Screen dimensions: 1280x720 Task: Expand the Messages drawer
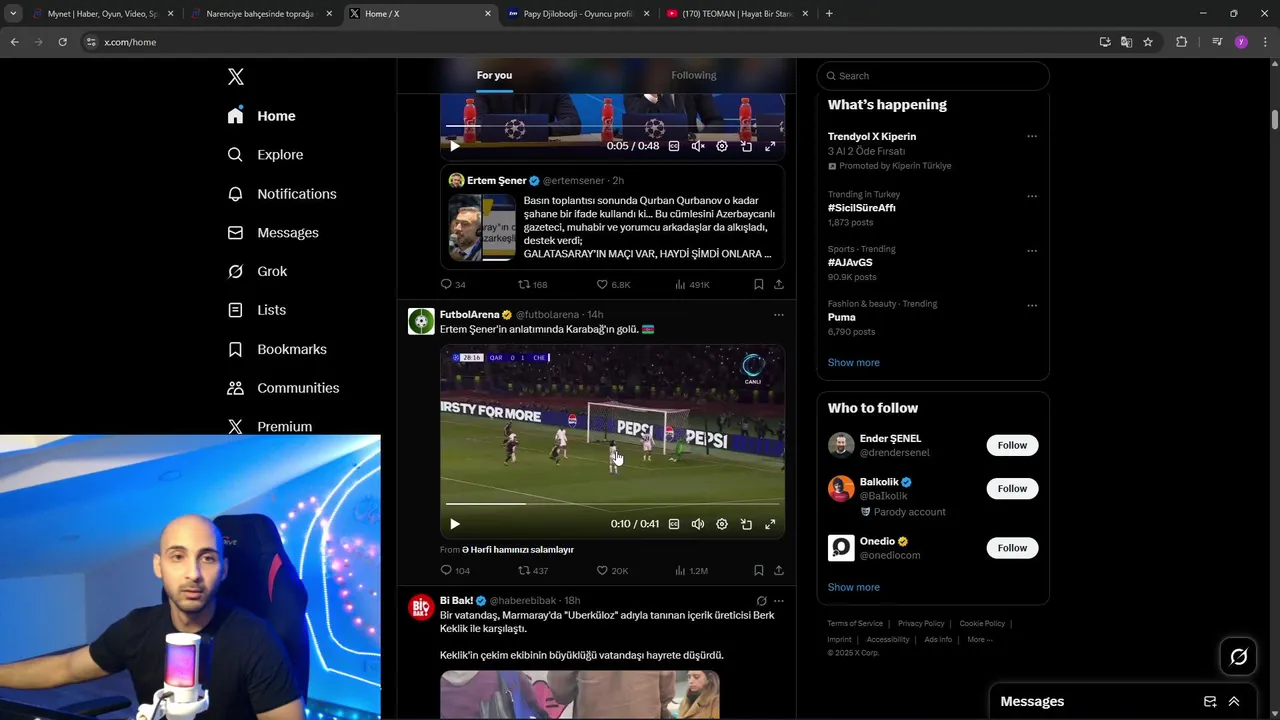(x=1234, y=702)
